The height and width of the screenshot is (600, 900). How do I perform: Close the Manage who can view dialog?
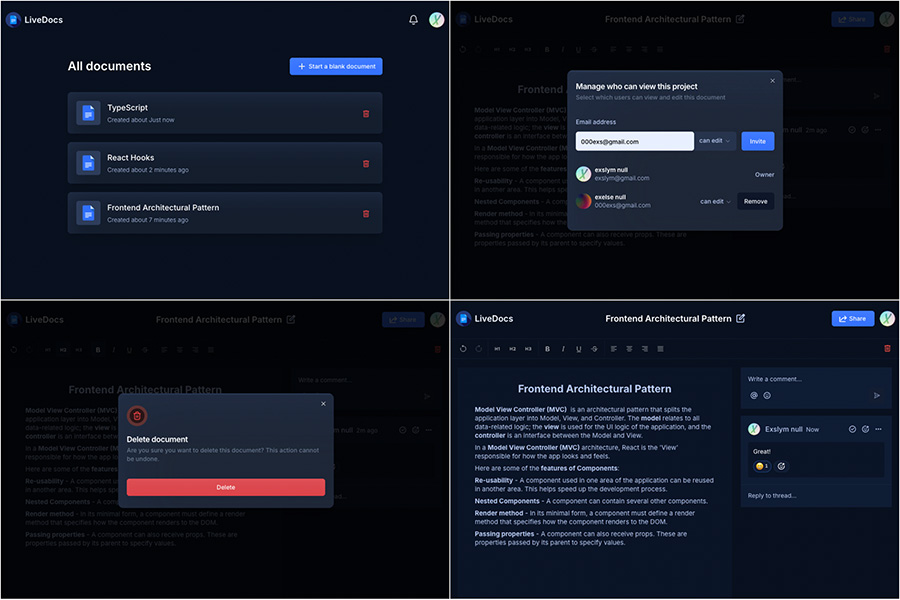tap(773, 80)
